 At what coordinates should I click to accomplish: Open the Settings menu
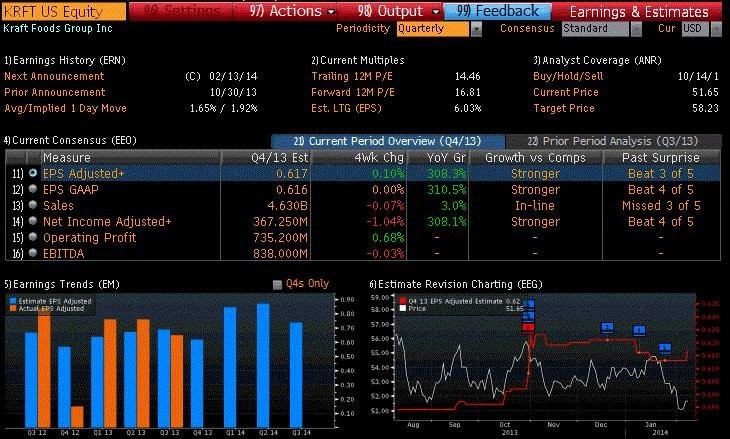click(x=182, y=11)
